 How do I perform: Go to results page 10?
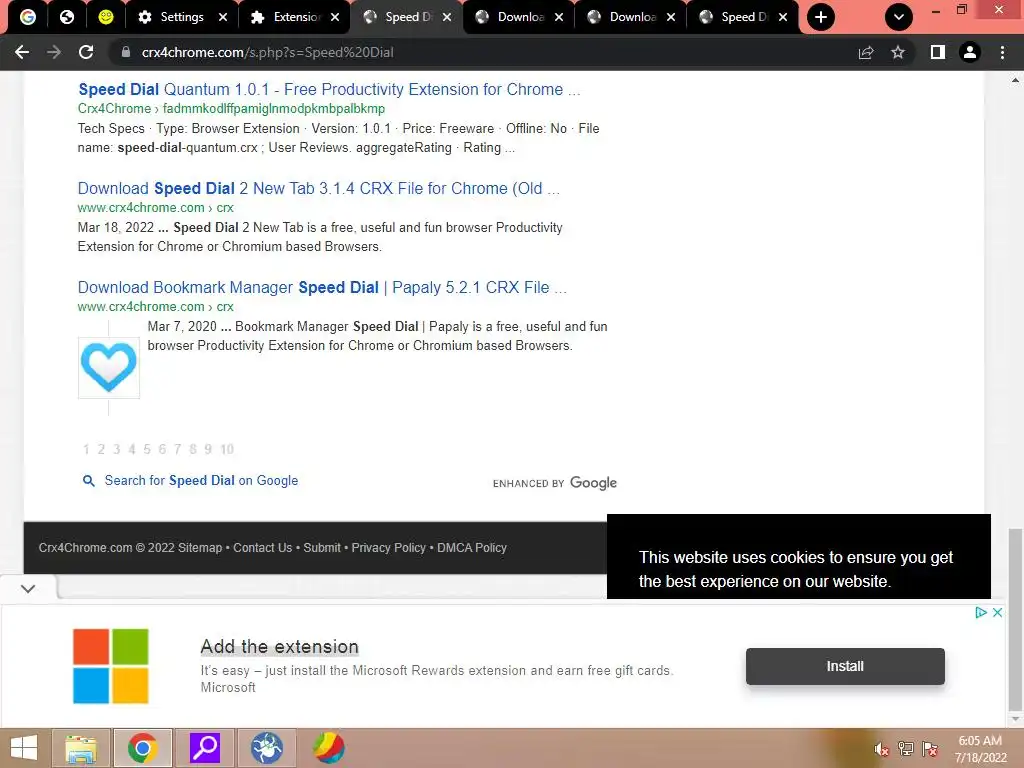tap(227, 449)
